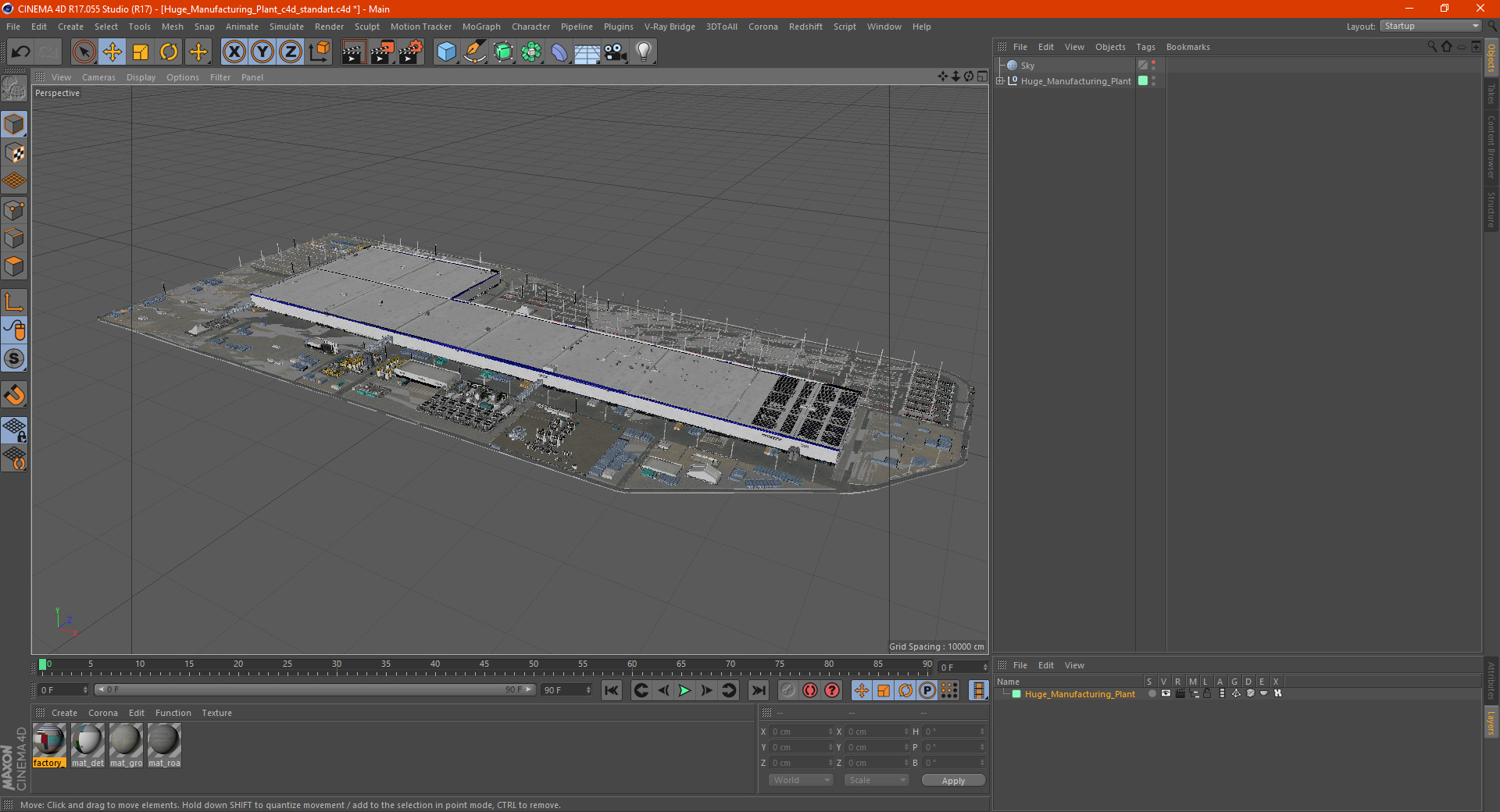Viewport: 1500px width, 812px height.
Task: Add a Cube primitive object
Action: pos(446,52)
